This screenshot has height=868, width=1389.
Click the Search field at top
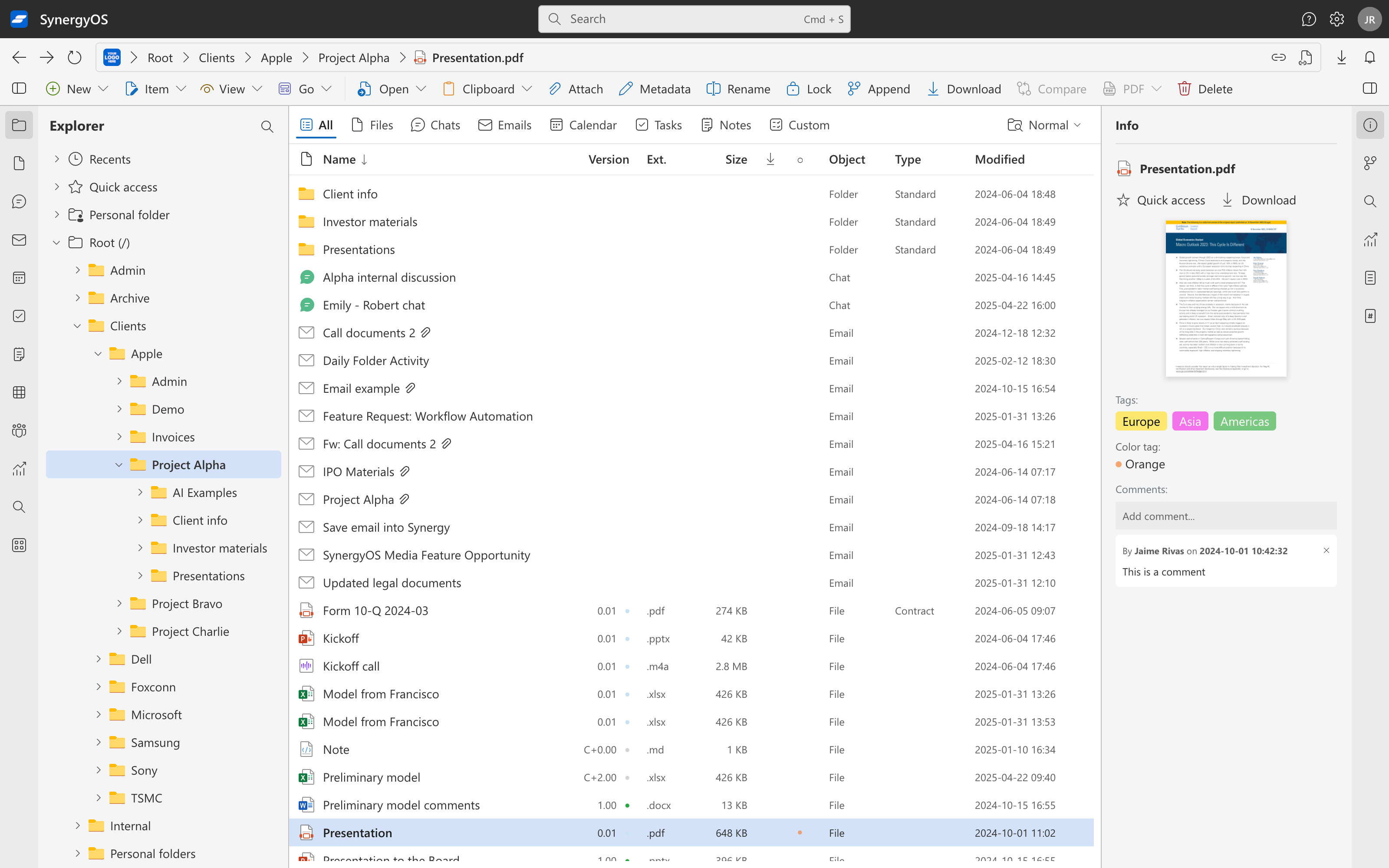[x=694, y=20]
